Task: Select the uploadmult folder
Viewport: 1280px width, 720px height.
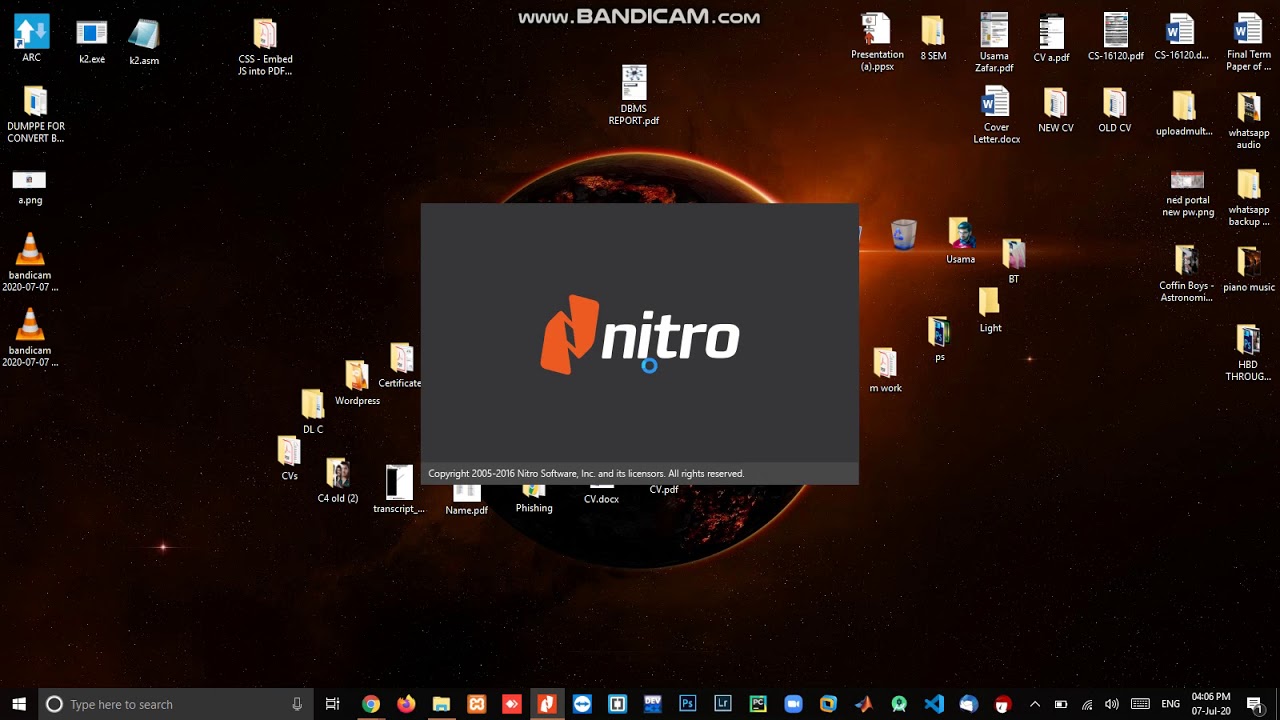Action: pyautogui.click(x=1184, y=113)
